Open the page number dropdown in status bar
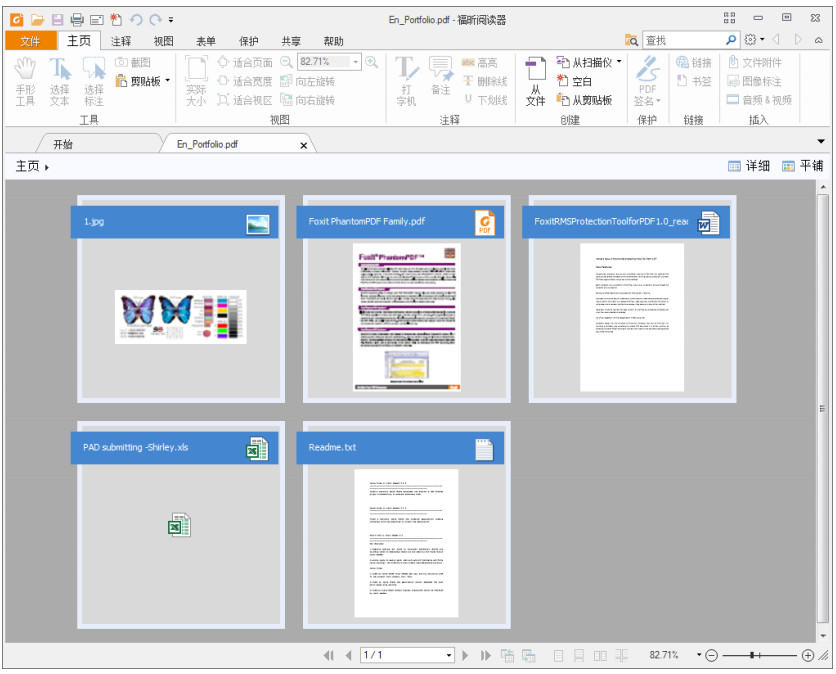 click(448, 655)
